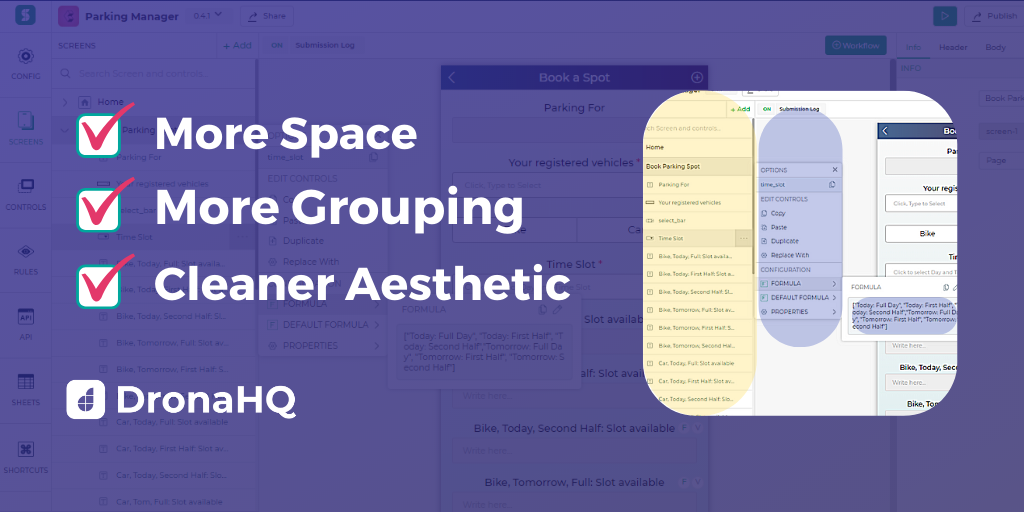Expand the dimmed DEFAULT FORMULA submenu arrow
The width and height of the screenshot is (1024, 512).
(x=376, y=325)
